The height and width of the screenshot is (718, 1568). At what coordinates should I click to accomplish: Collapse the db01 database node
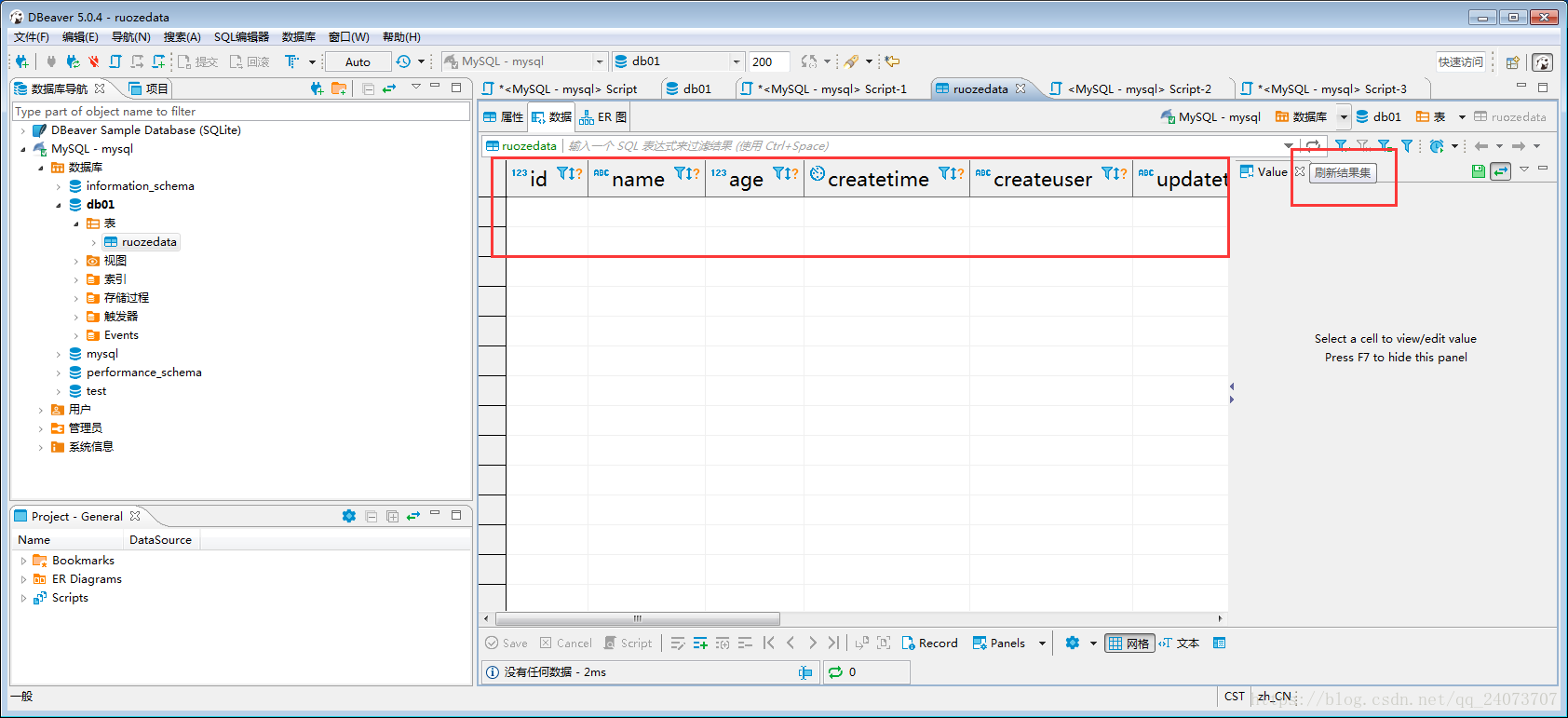pyautogui.click(x=59, y=205)
